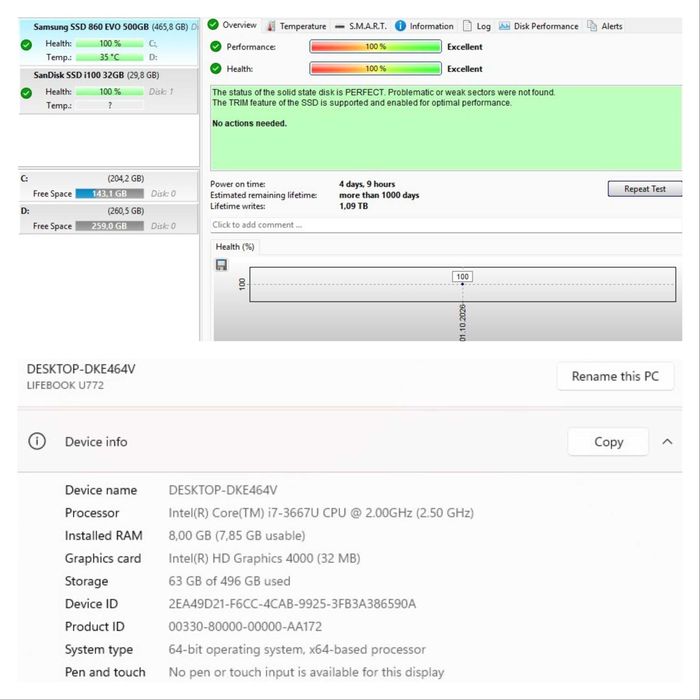Click the 100 data point on health graph
The width and height of the screenshot is (700, 700).
click(462, 284)
